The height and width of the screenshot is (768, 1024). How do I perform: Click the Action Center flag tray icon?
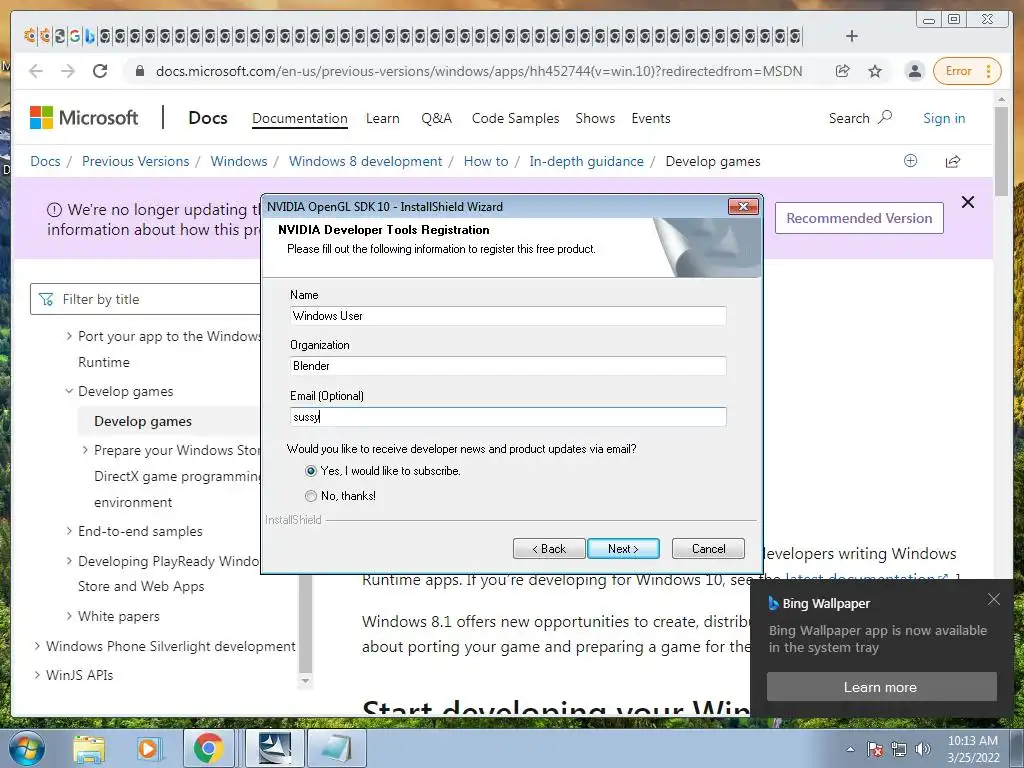click(x=875, y=748)
